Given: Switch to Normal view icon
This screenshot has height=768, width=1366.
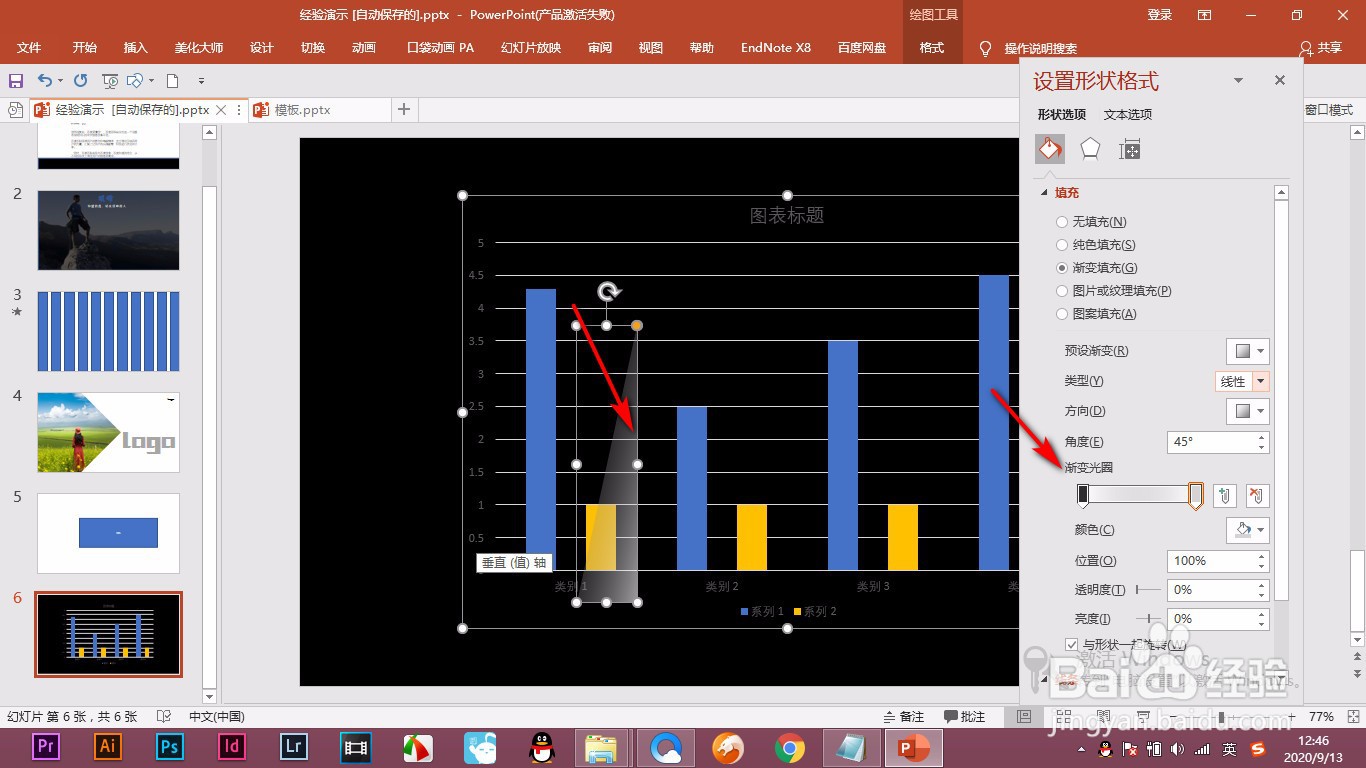Looking at the screenshot, I should tap(1023, 717).
